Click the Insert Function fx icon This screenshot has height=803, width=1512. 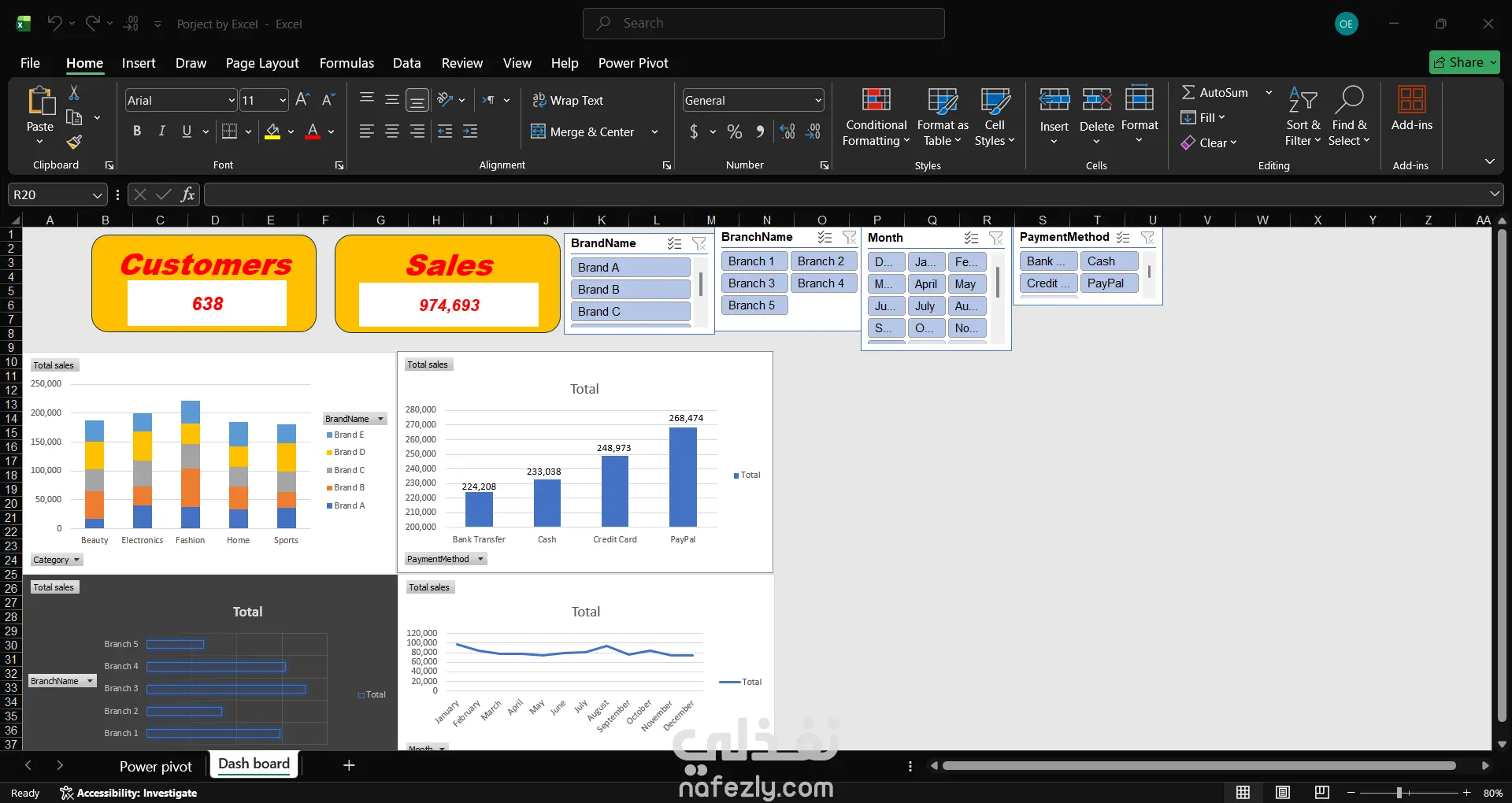coord(187,194)
